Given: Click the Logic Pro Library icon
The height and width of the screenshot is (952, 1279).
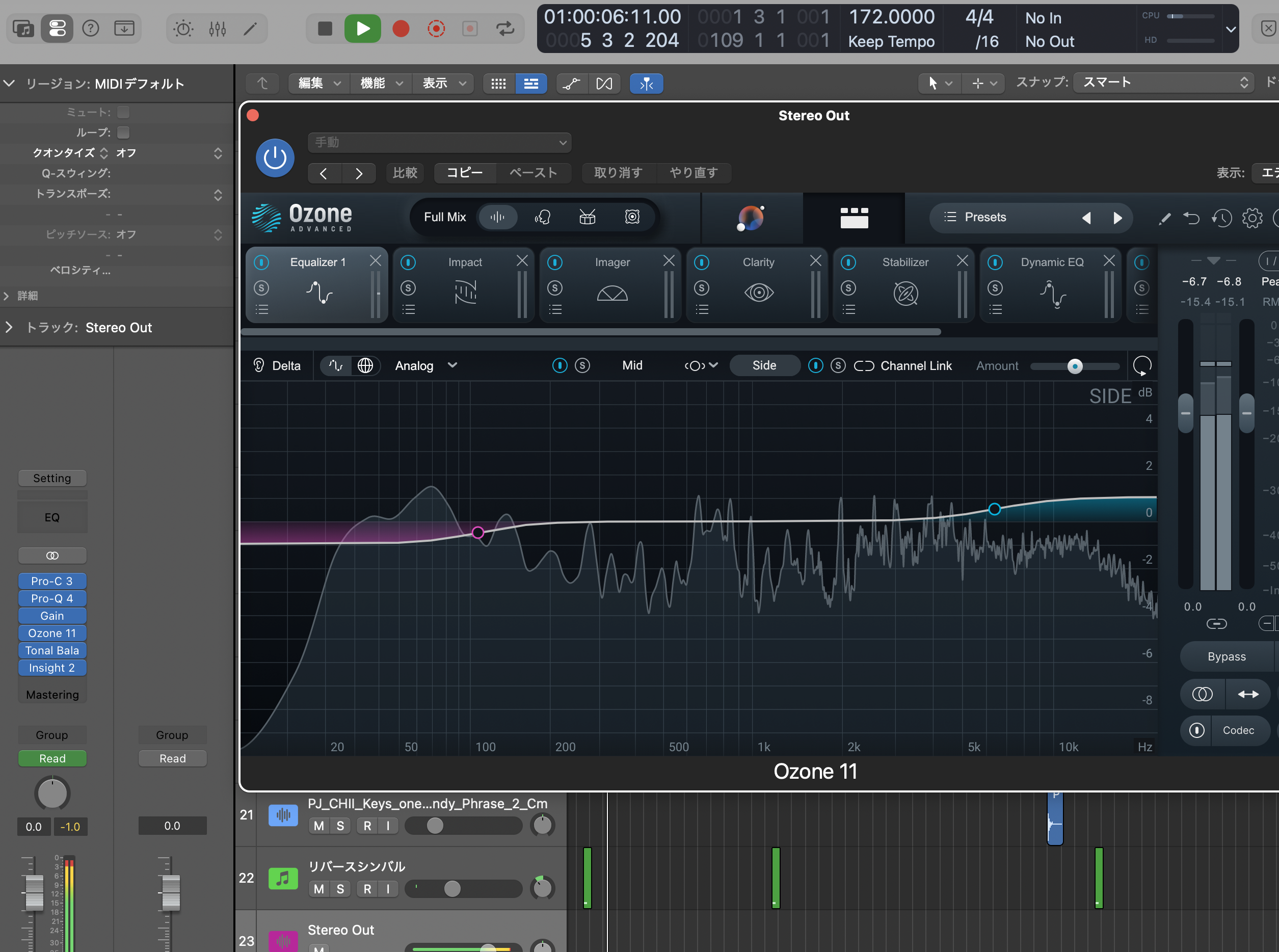Looking at the screenshot, I should pyautogui.click(x=23, y=28).
